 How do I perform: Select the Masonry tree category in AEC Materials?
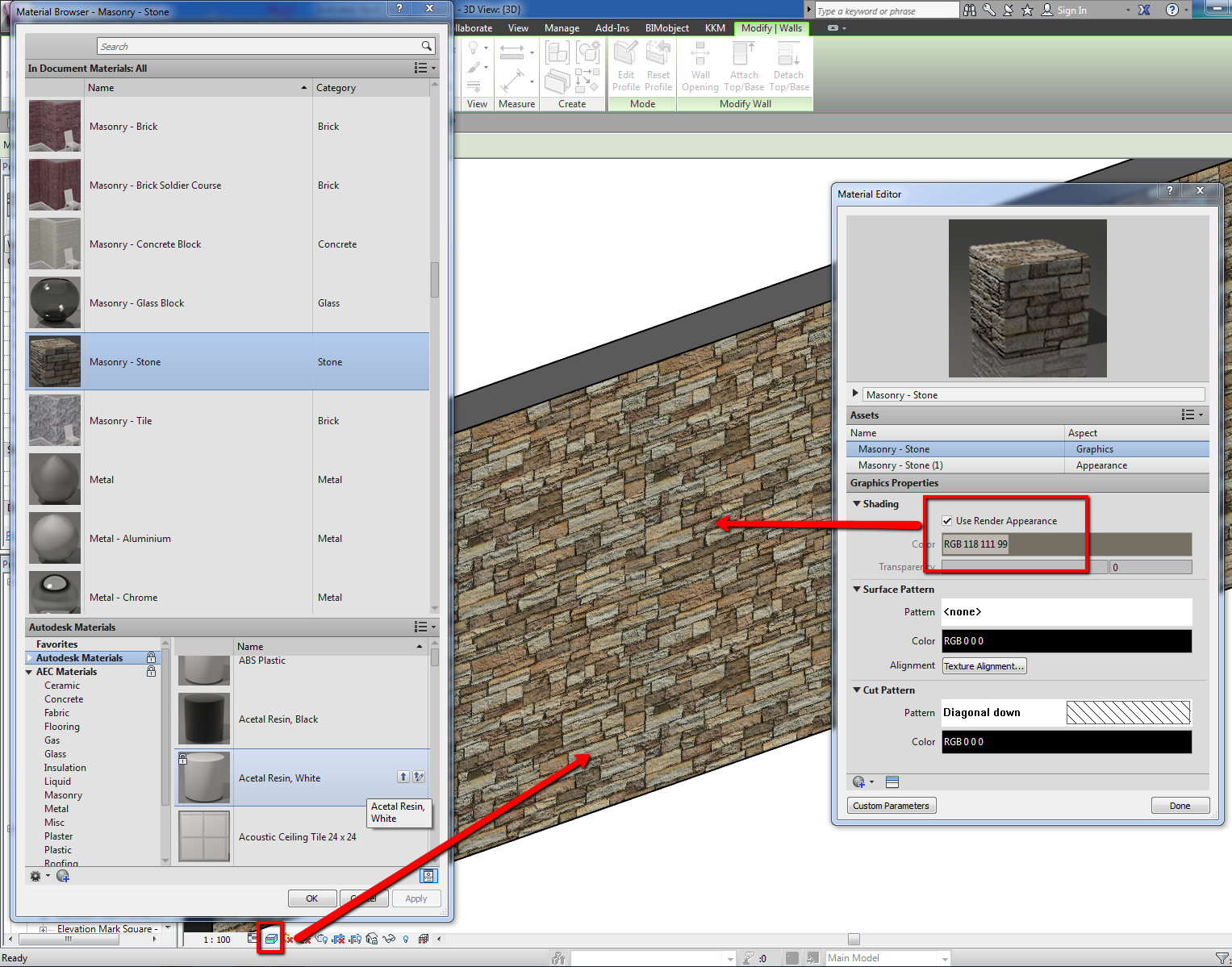pos(63,795)
